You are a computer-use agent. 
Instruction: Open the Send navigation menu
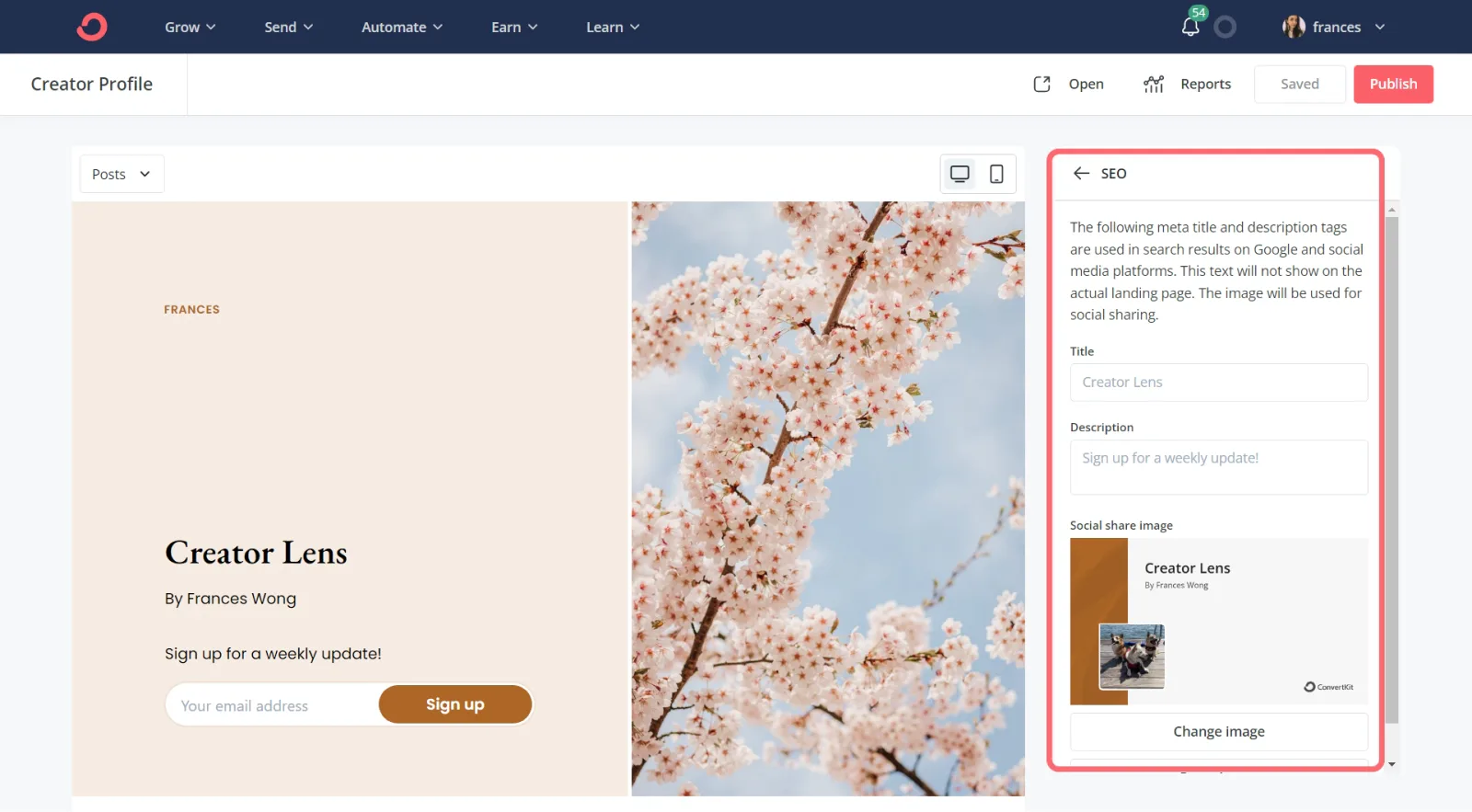click(x=288, y=27)
